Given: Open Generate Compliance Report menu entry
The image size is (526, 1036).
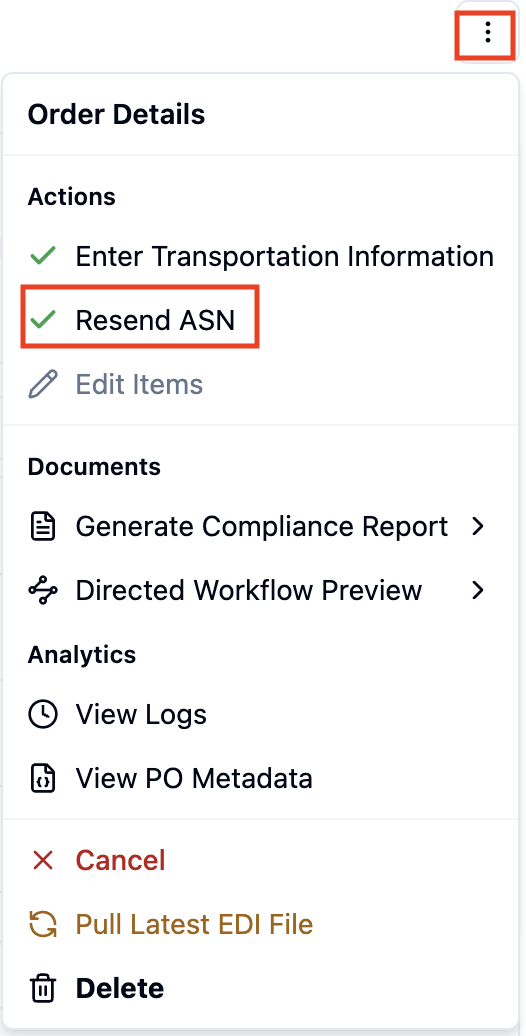Looking at the screenshot, I should pos(261,527).
